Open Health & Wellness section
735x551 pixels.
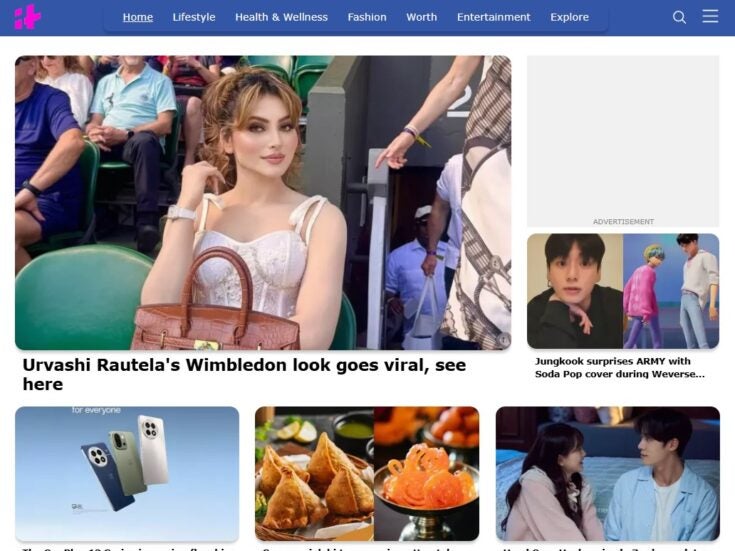(x=281, y=17)
